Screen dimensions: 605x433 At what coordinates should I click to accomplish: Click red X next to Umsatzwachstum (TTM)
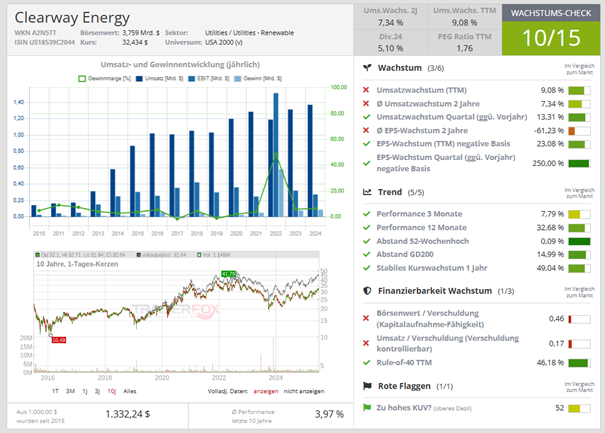366,90
